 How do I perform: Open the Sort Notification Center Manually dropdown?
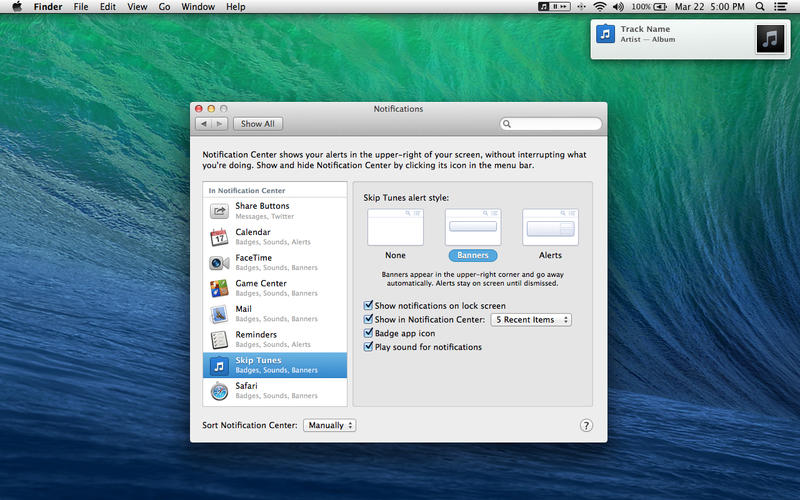tap(330, 425)
